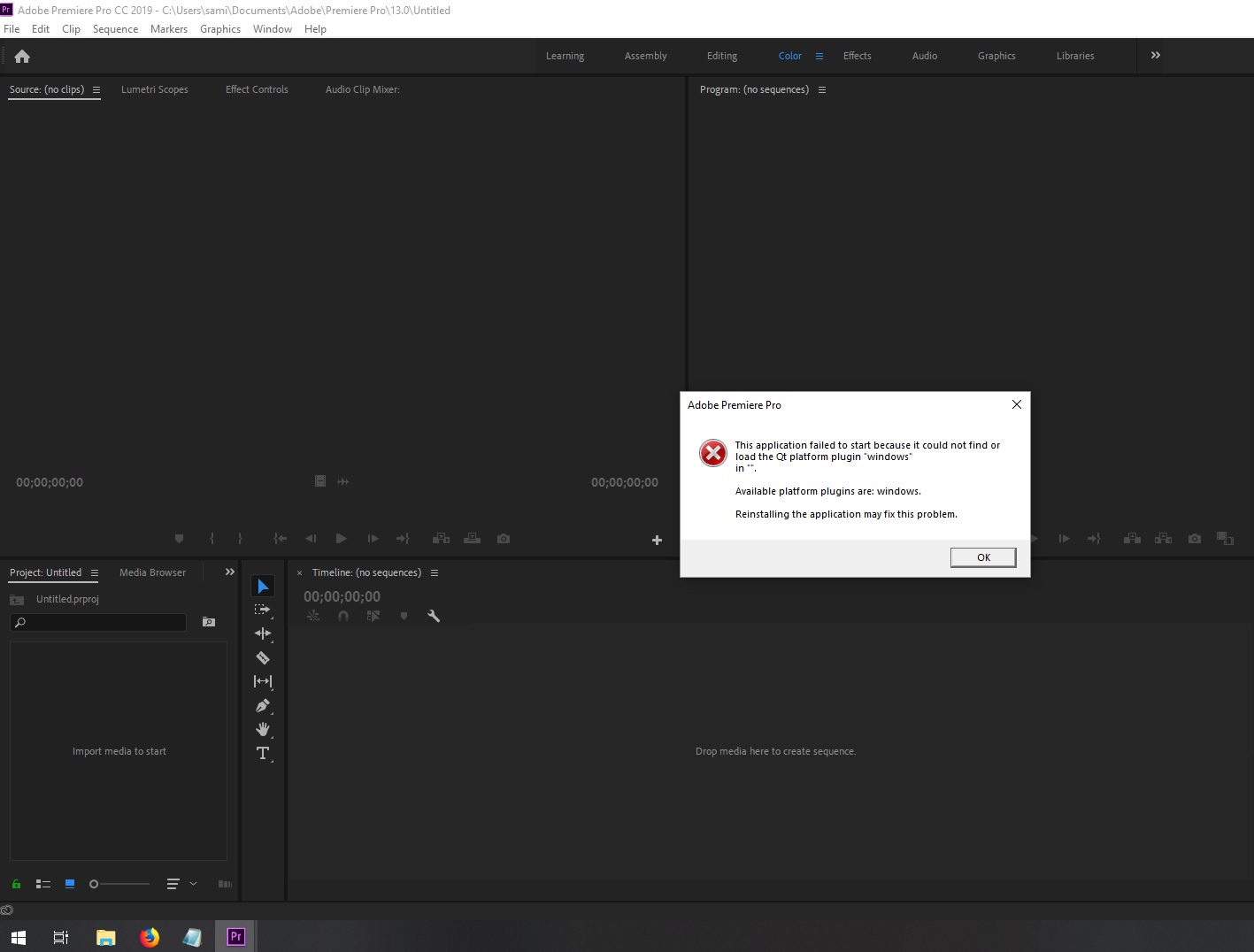Image resolution: width=1254 pixels, height=952 pixels.
Task: Toggle nest-or-individual-clips insert button in Timeline
Action: click(313, 616)
